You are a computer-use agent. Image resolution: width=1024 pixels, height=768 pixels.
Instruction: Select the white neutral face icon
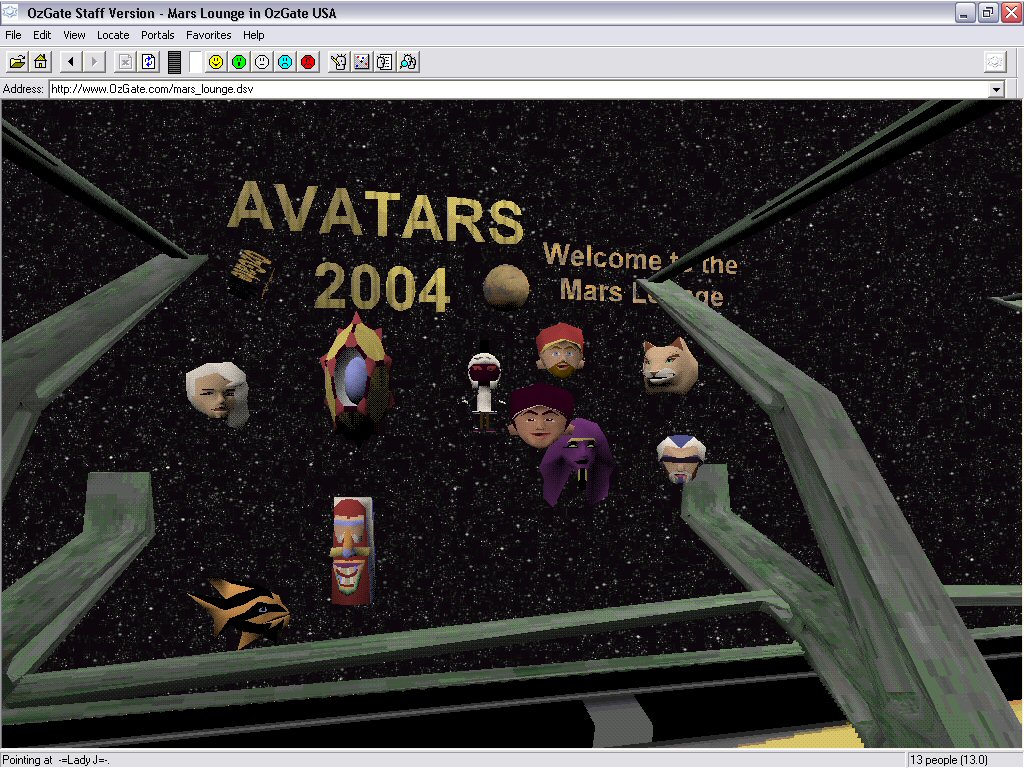pyautogui.click(x=262, y=62)
